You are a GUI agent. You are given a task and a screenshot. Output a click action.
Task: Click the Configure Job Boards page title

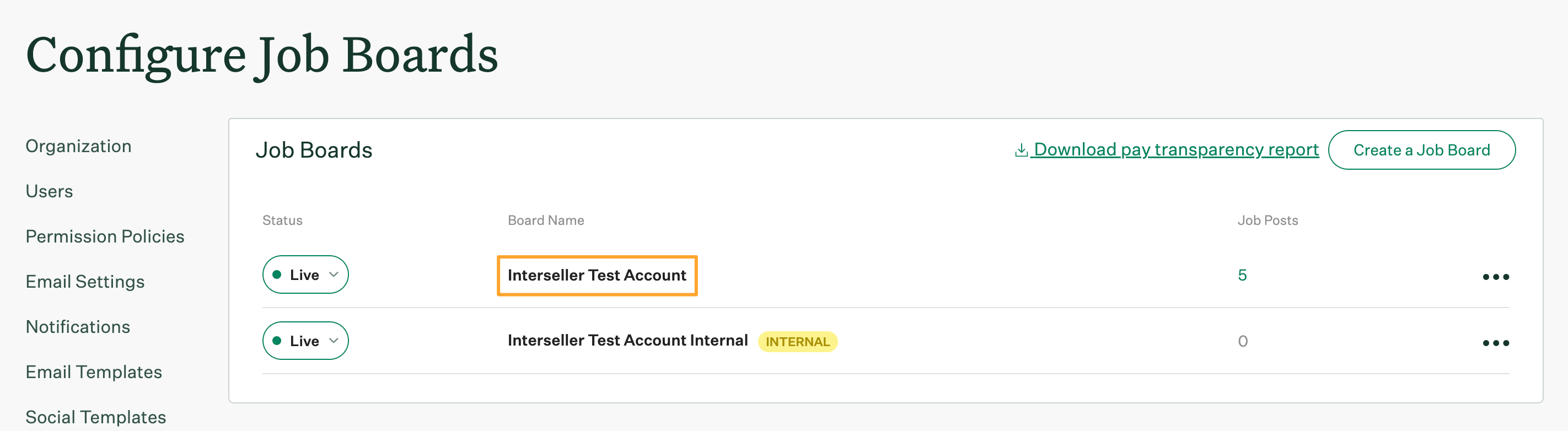[262, 56]
